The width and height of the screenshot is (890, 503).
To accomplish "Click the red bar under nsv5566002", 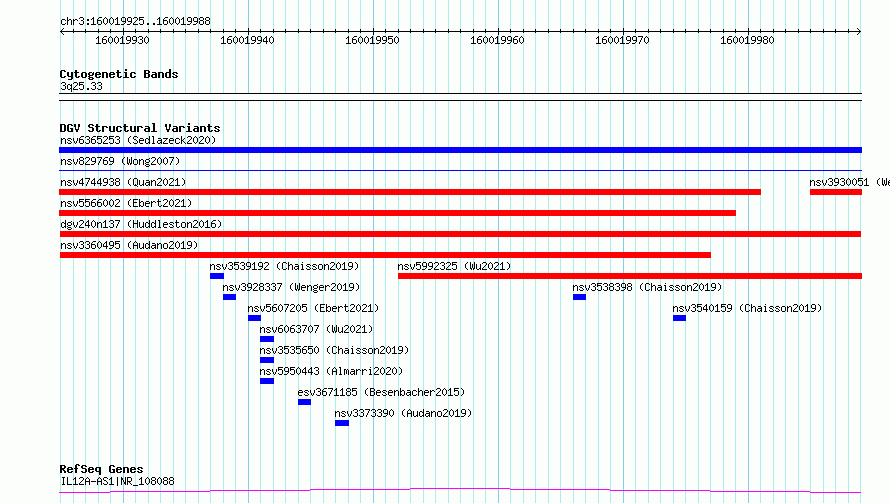I will [x=397, y=213].
